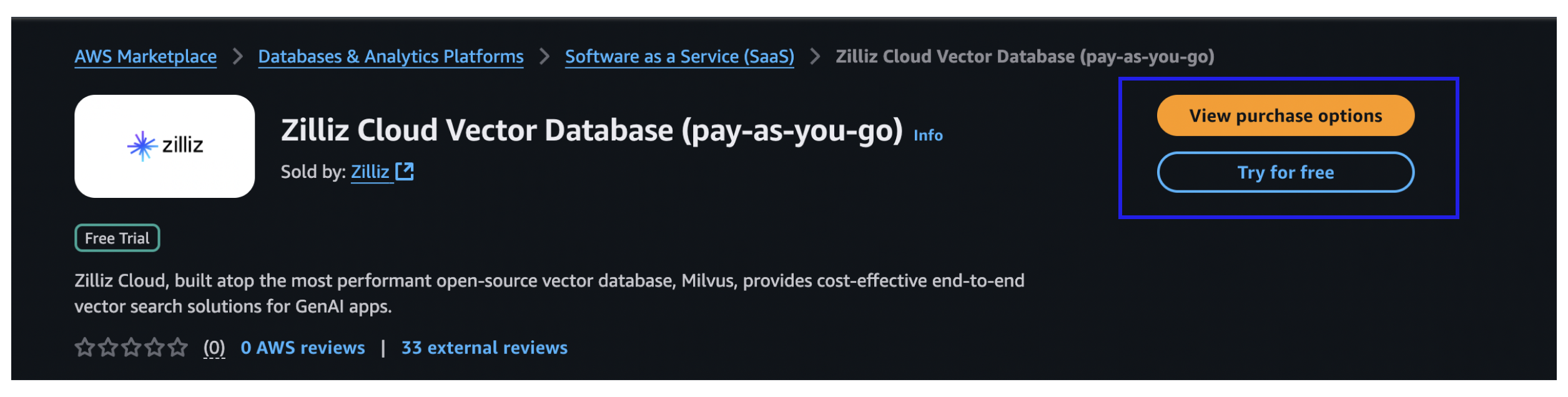Screen dimensions: 1568x397
Task: Open 0 AWS reviews link
Action: click(303, 348)
